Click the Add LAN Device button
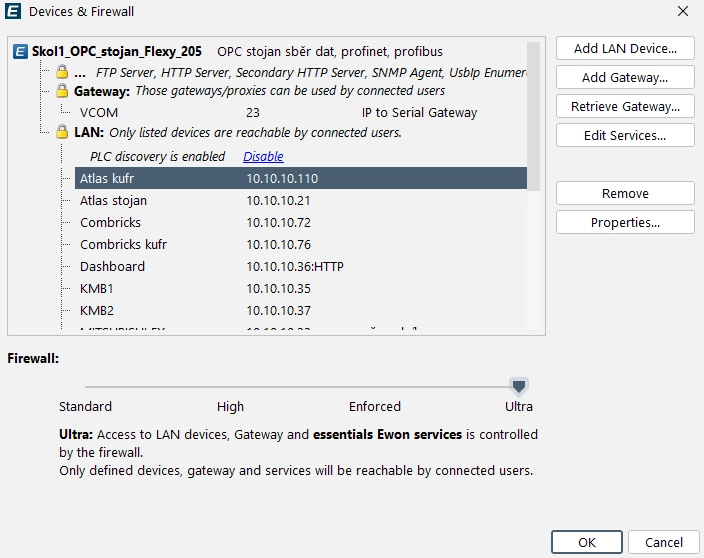This screenshot has width=704, height=558. (625, 49)
